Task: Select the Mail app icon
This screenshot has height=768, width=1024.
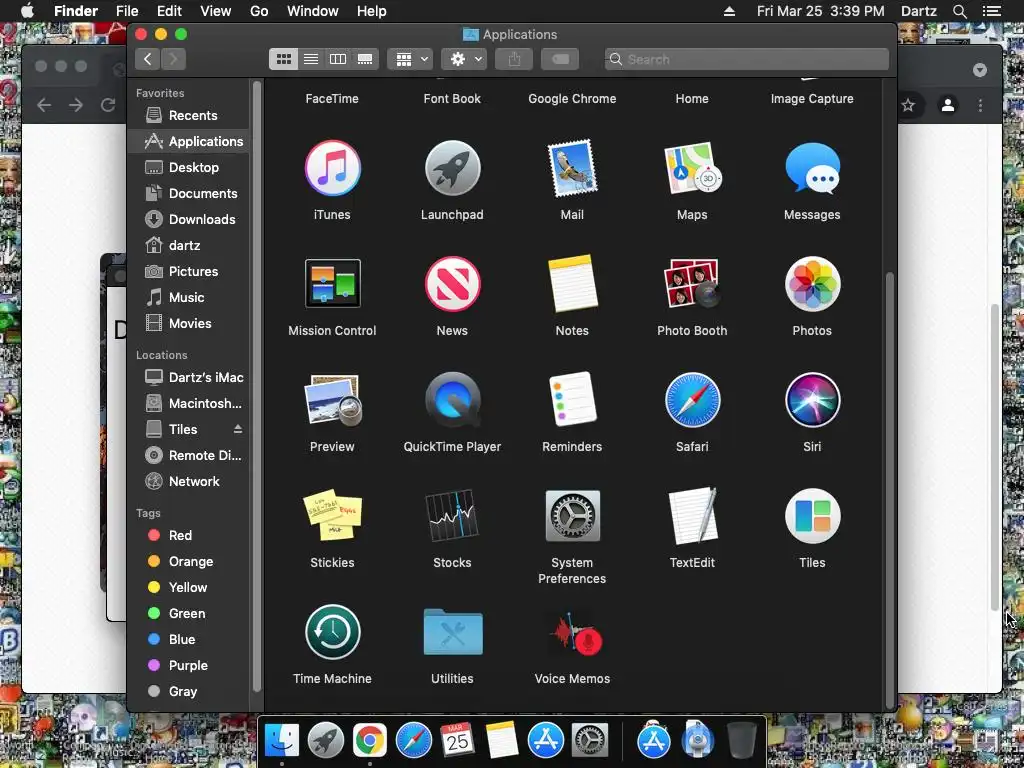Action: (x=572, y=168)
